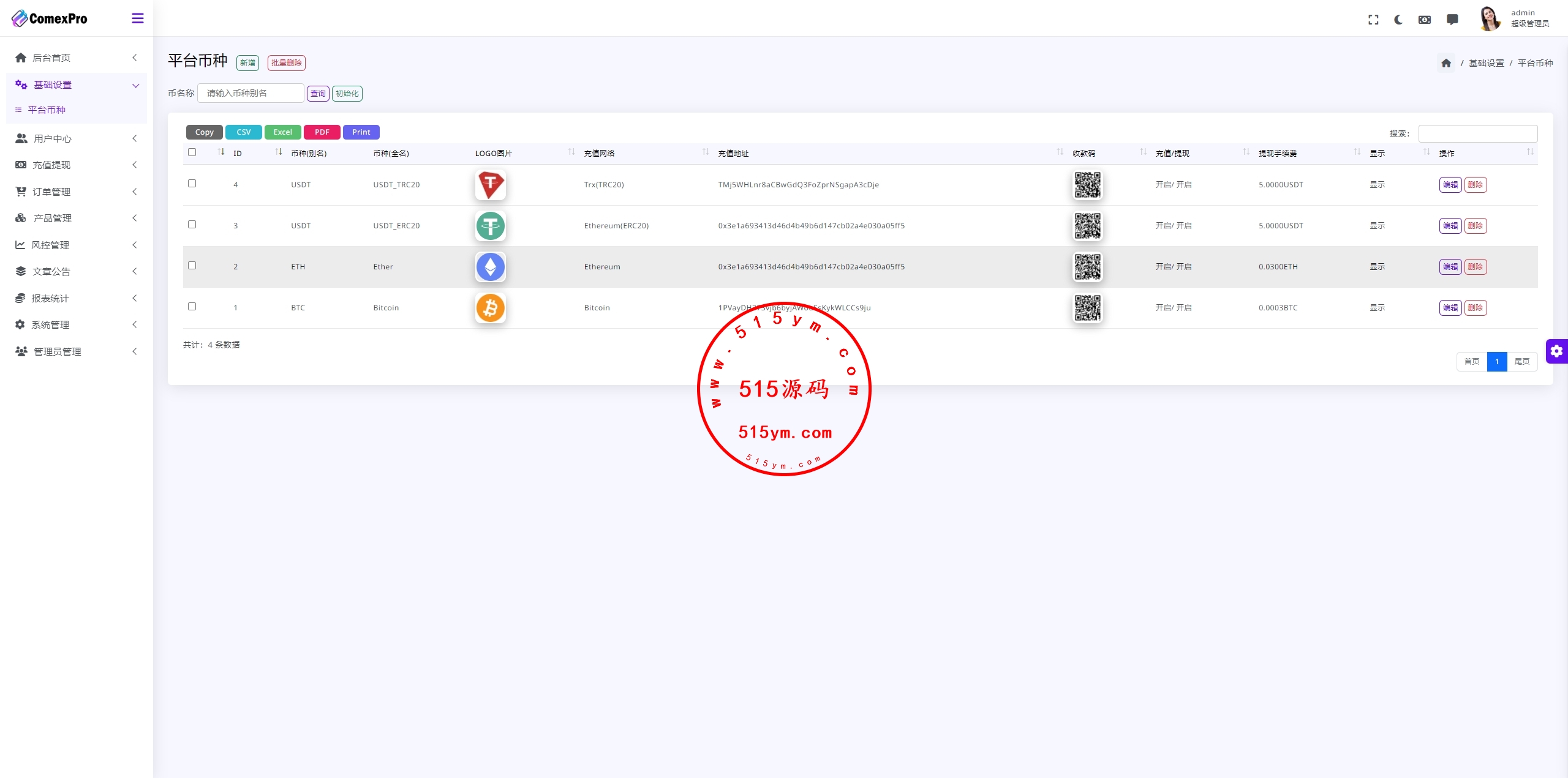The width and height of the screenshot is (1568, 778).
Task: Click the home icon in breadcrumb
Action: (x=1446, y=63)
